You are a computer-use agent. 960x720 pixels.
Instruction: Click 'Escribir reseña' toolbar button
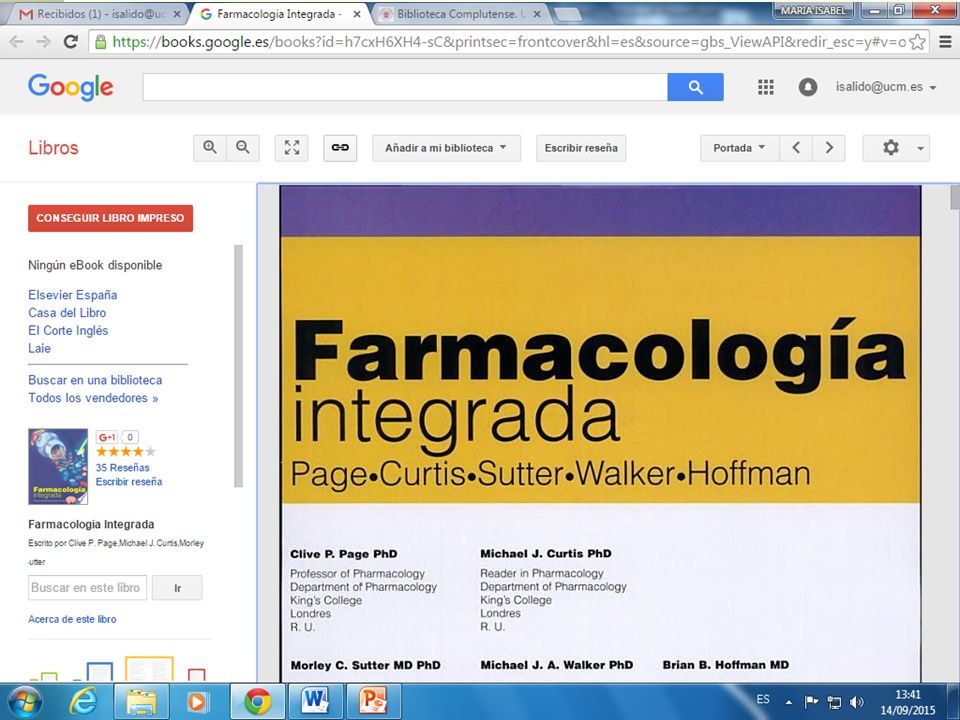(581, 148)
